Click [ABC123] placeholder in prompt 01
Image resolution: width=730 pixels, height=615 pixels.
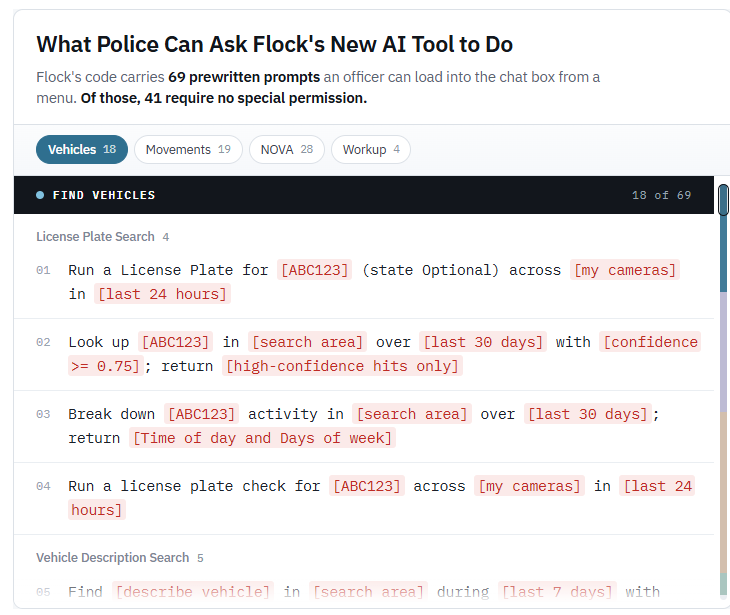315,270
